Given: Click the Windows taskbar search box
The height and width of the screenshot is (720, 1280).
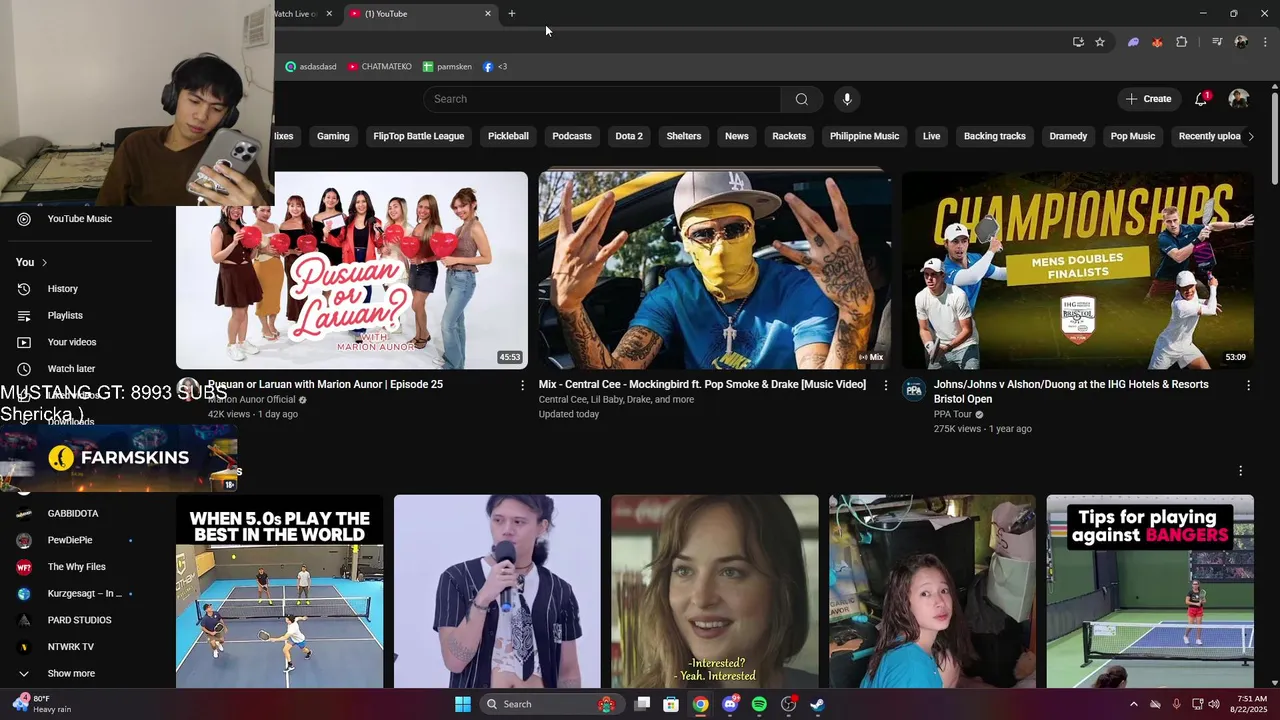Looking at the screenshot, I should coord(550,704).
